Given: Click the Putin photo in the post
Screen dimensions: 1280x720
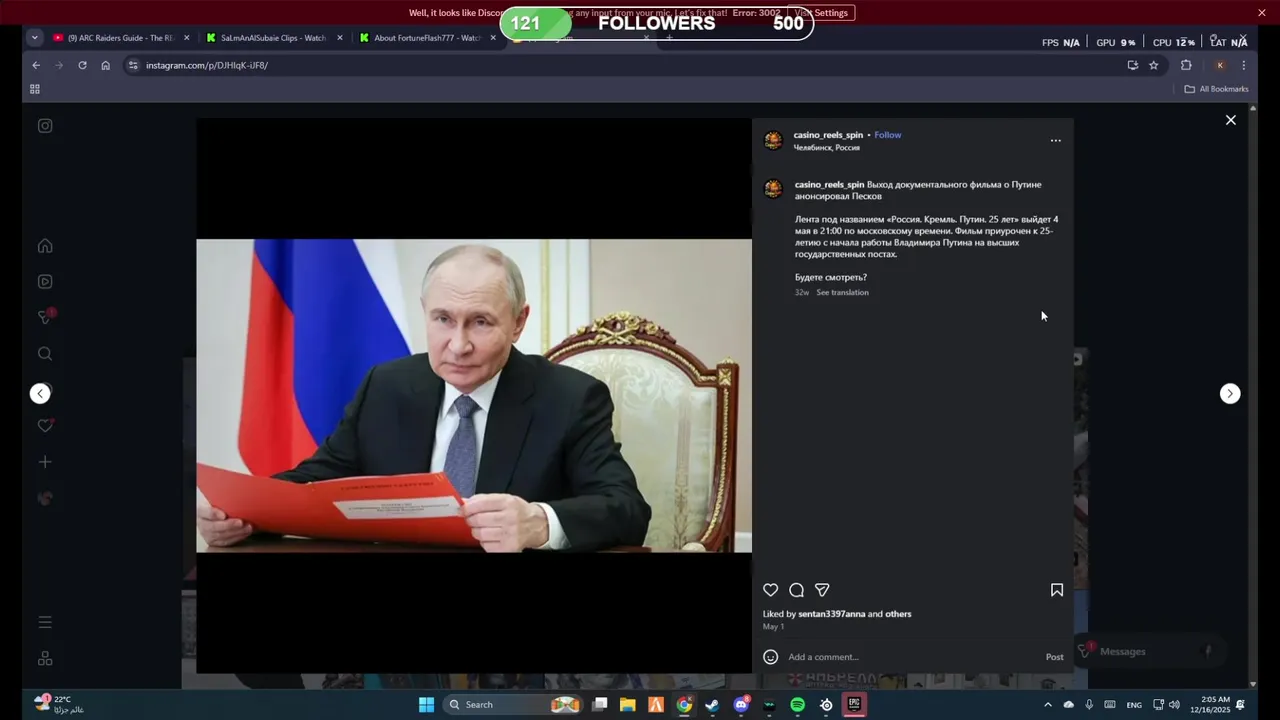Looking at the screenshot, I should click(473, 395).
